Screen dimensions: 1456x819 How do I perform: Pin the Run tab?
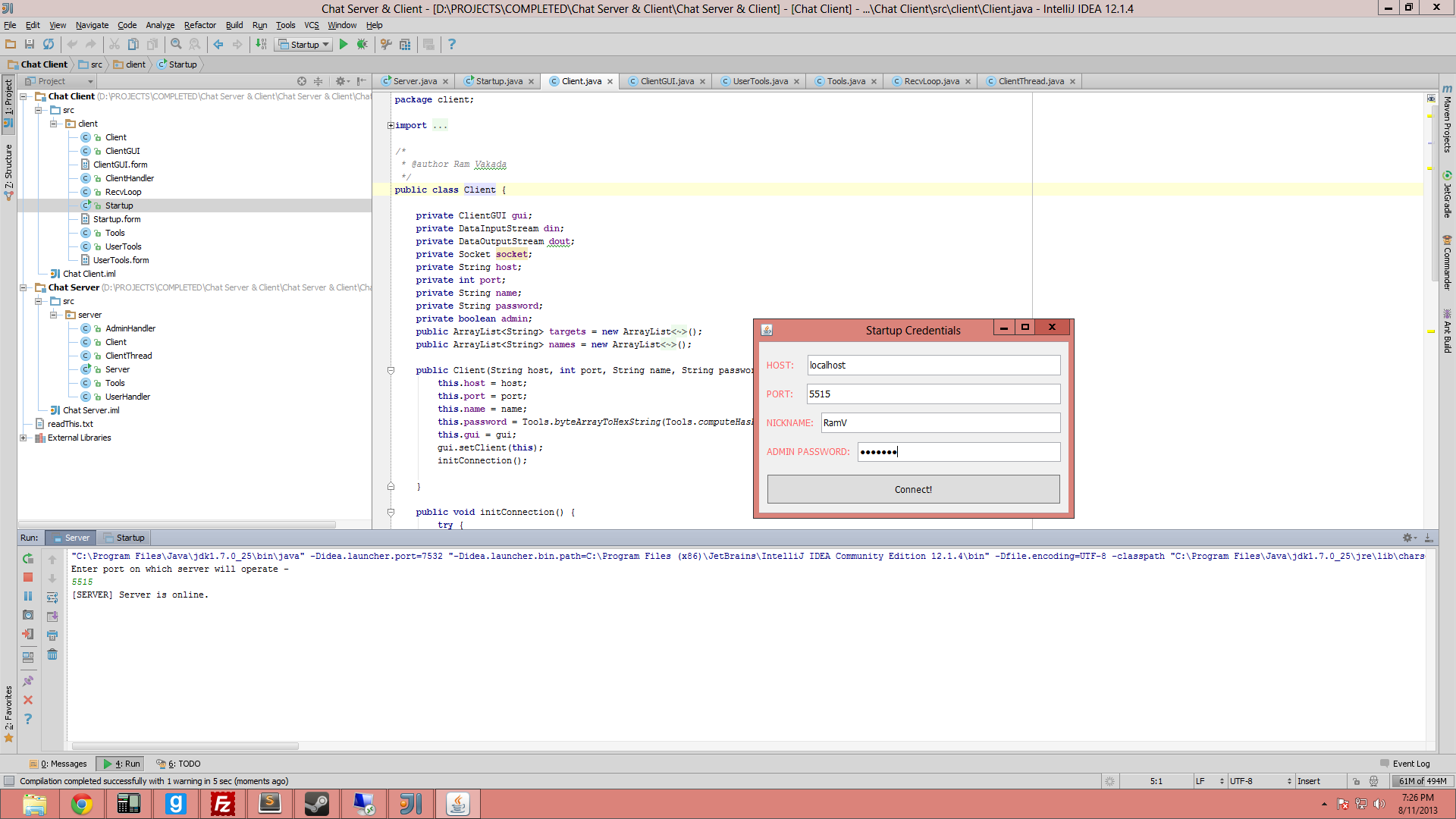point(28,681)
